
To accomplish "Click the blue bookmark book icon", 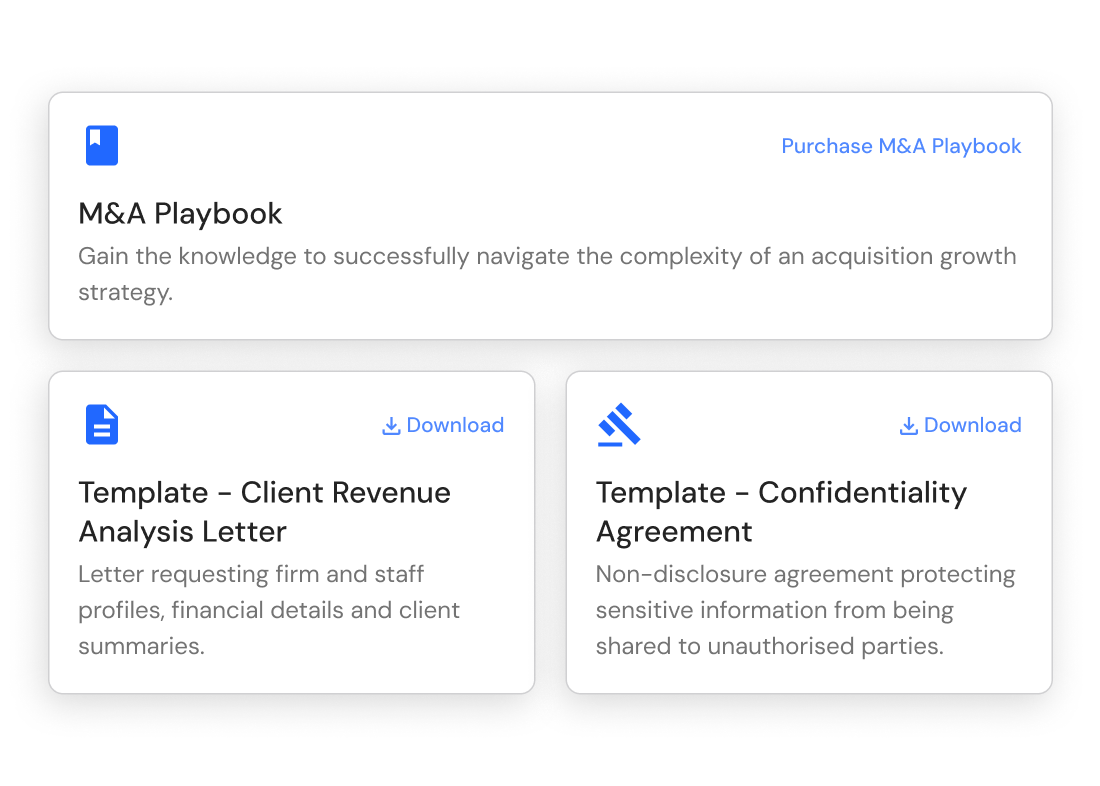I will [x=102, y=145].
